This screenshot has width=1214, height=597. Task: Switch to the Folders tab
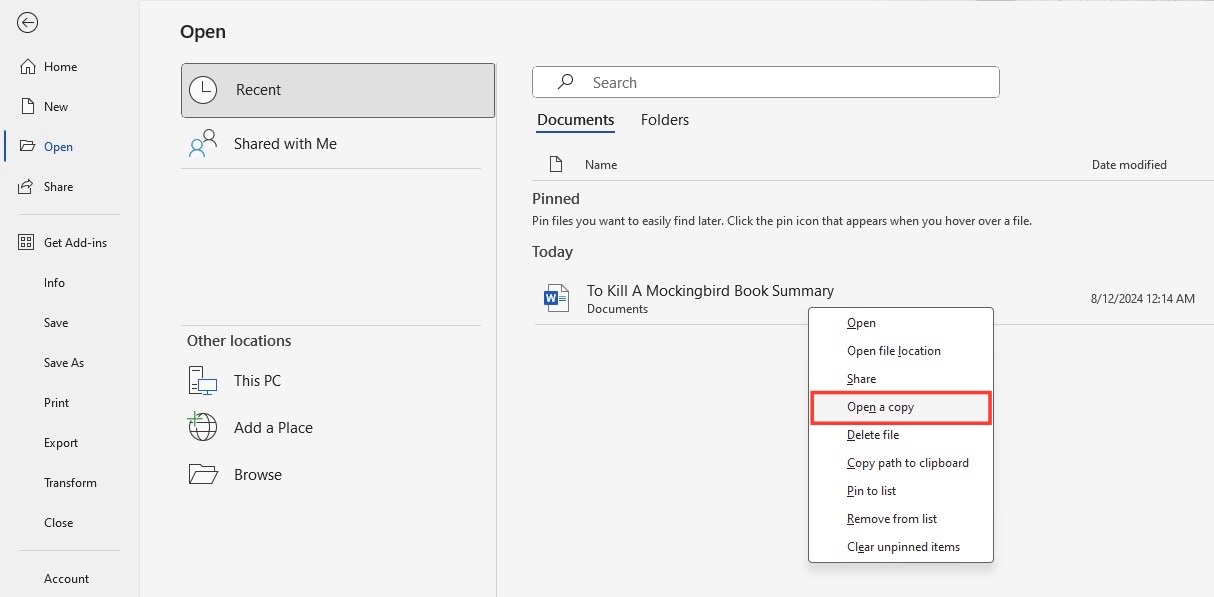point(665,120)
